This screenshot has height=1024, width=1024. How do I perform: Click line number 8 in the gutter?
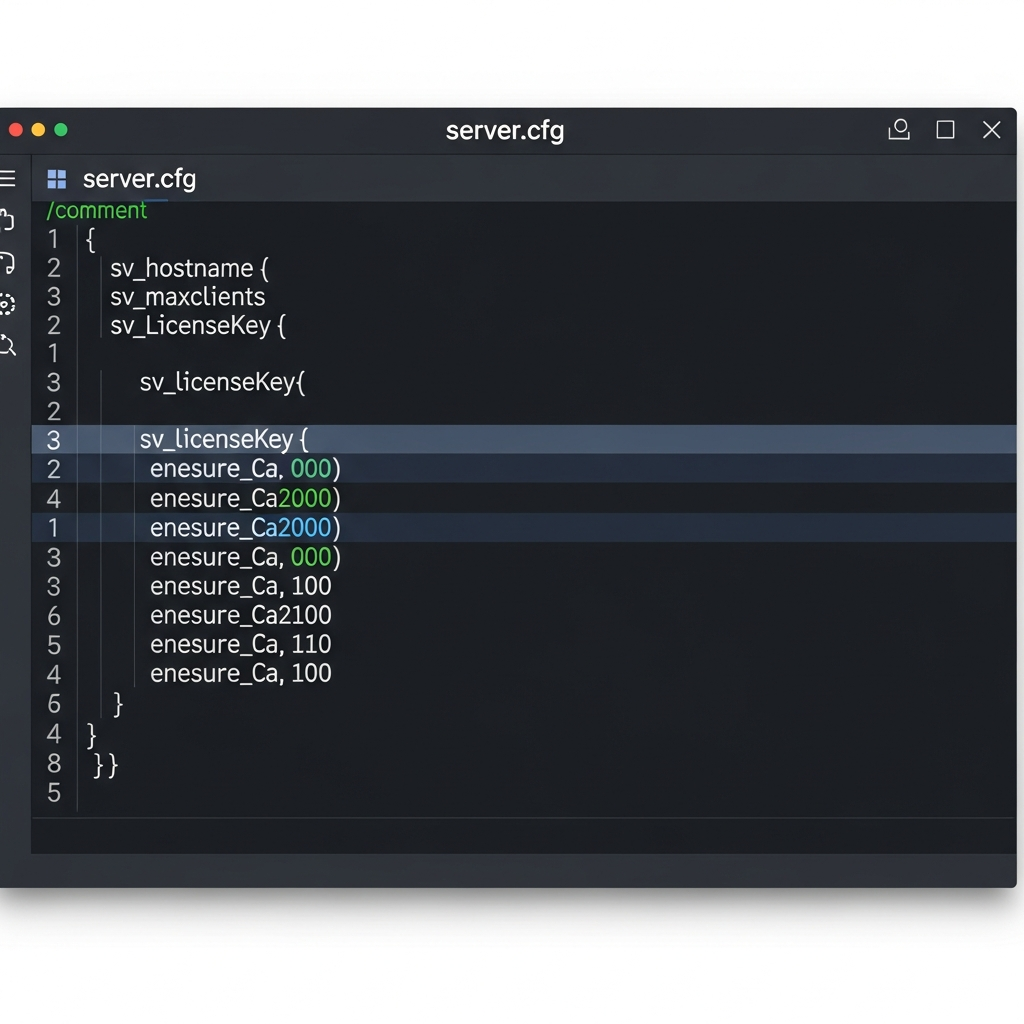(x=54, y=763)
